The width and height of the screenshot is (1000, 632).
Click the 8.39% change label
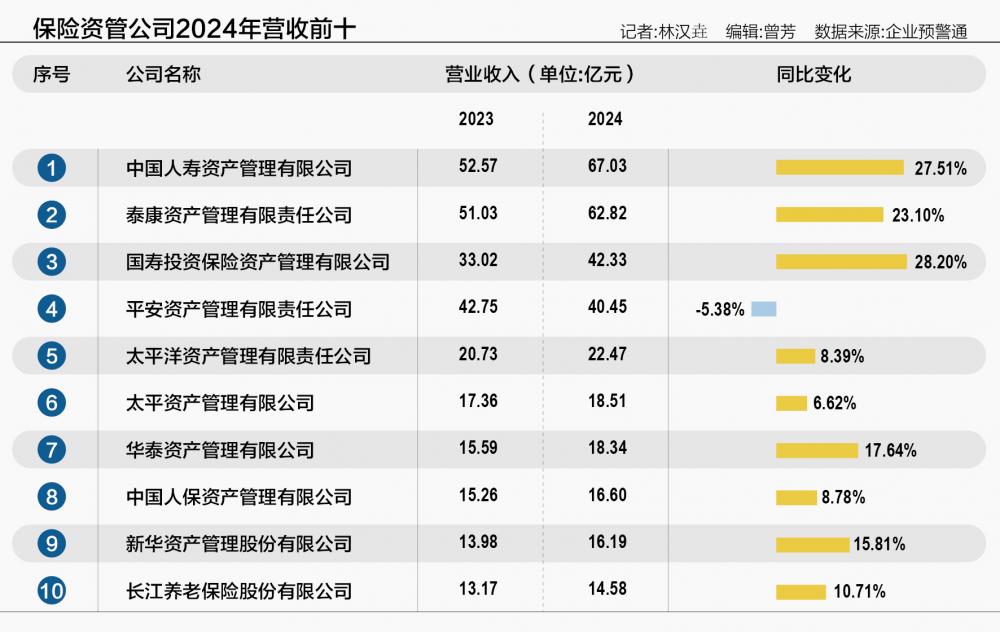(842, 356)
